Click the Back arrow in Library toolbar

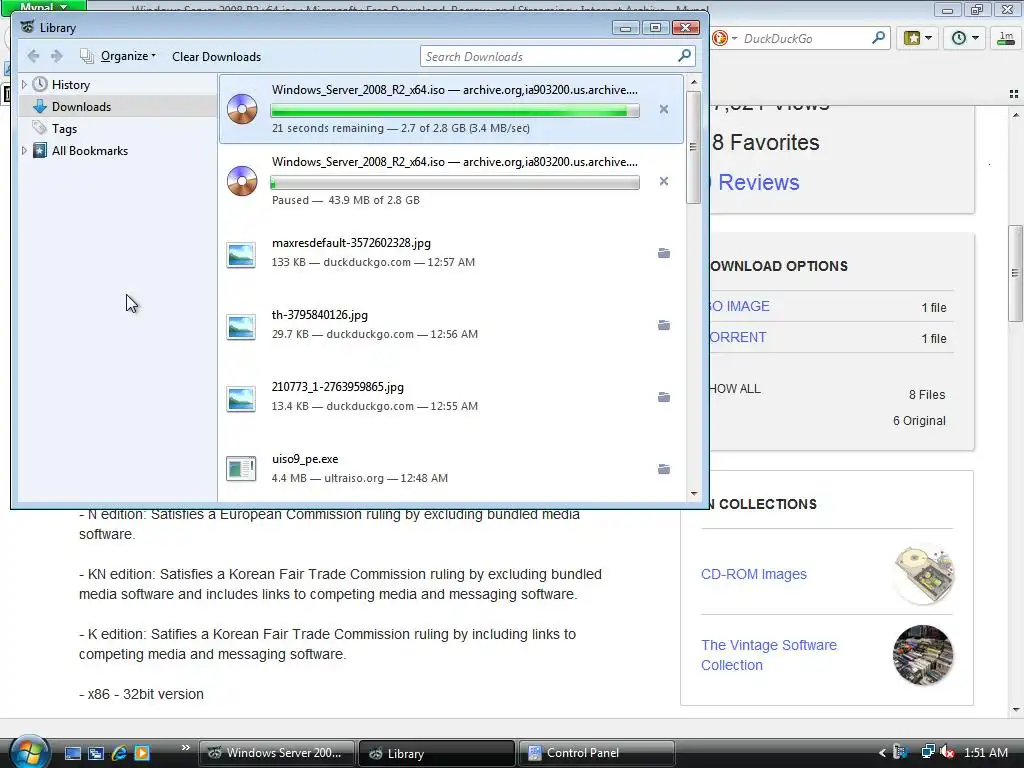pyautogui.click(x=33, y=56)
